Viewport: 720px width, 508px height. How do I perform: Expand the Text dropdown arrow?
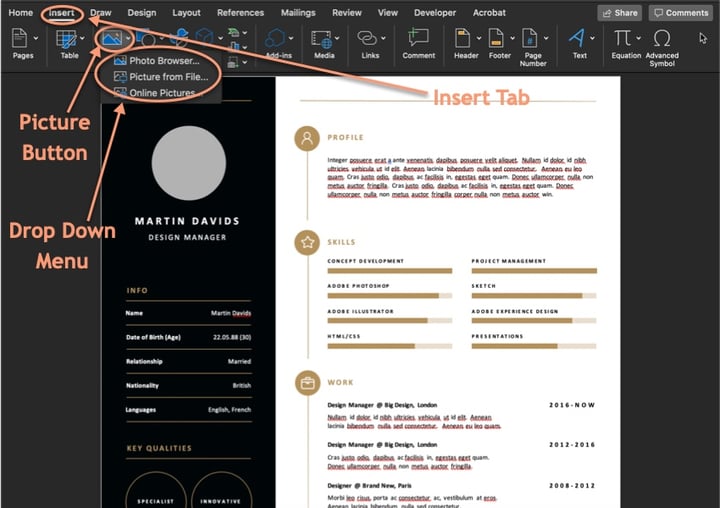[592, 38]
